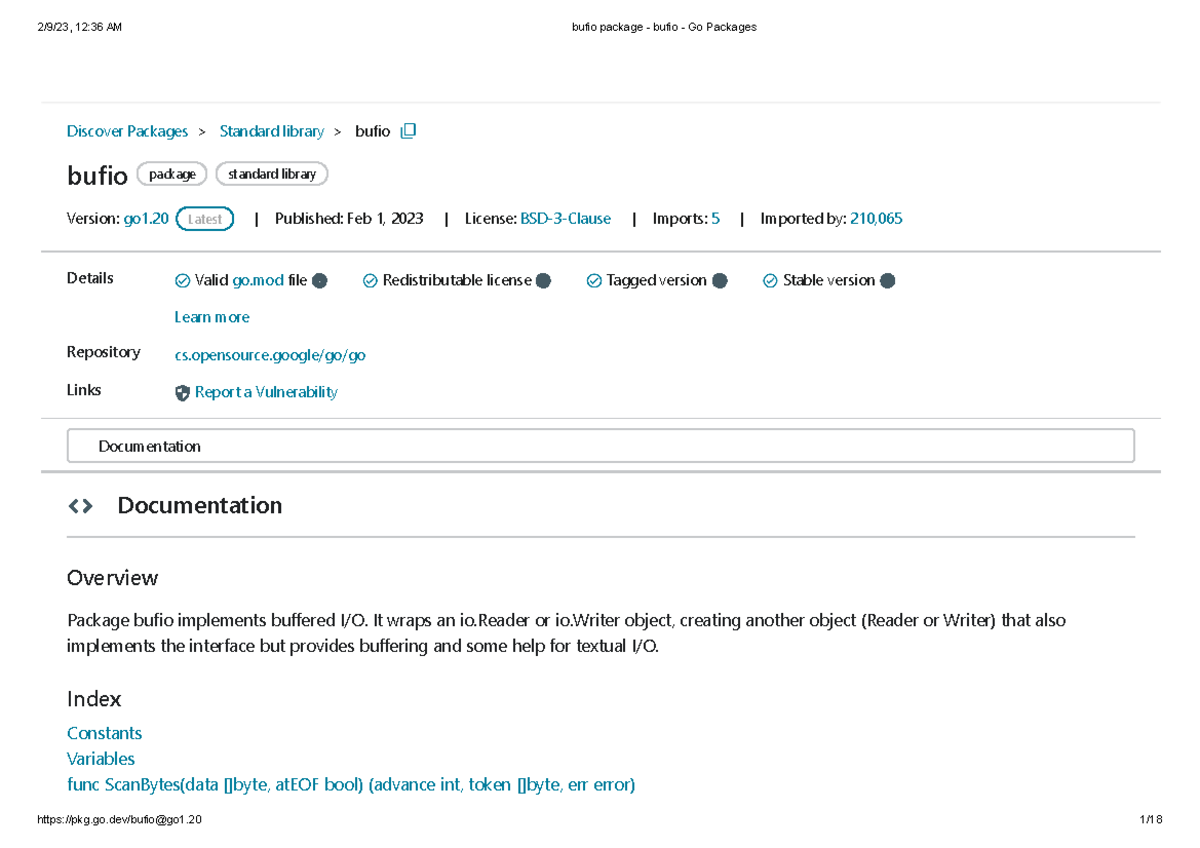Screen dimensions: 1200x848
Task: Open the BSD-3-Clause license page
Action: [565, 218]
